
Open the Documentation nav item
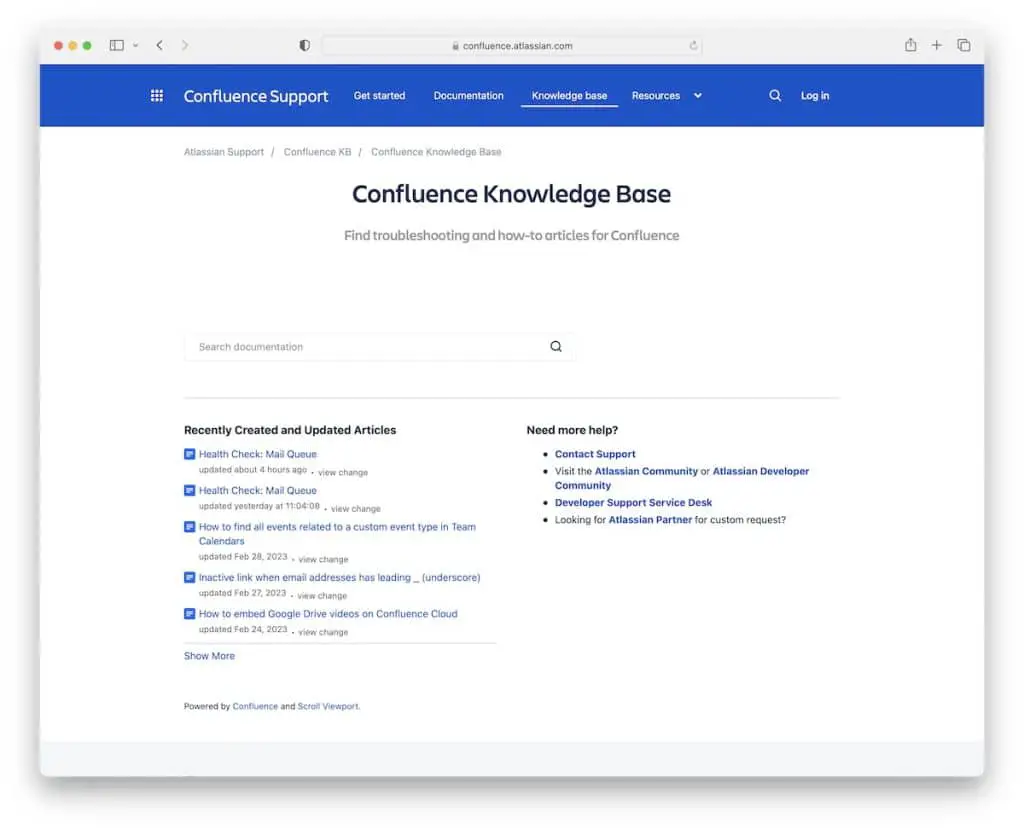468,96
